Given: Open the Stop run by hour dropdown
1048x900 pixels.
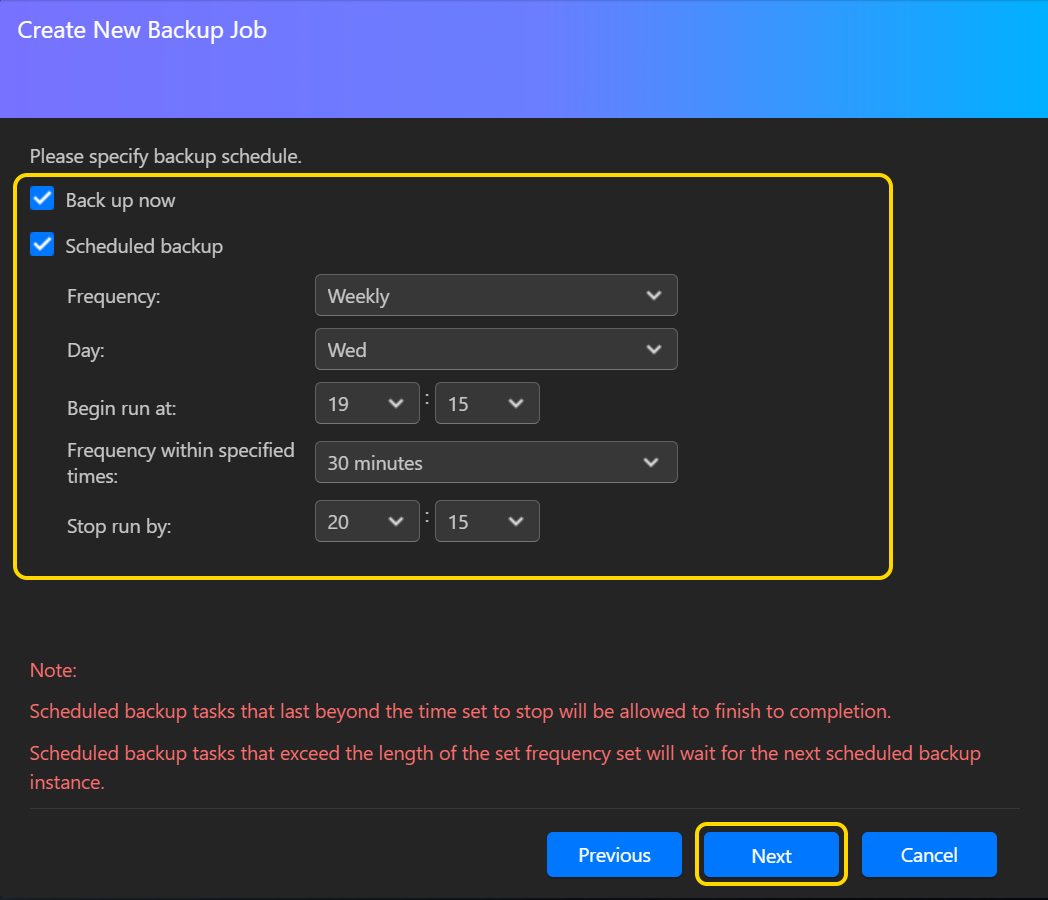Looking at the screenshot, I should click(366, 522).
